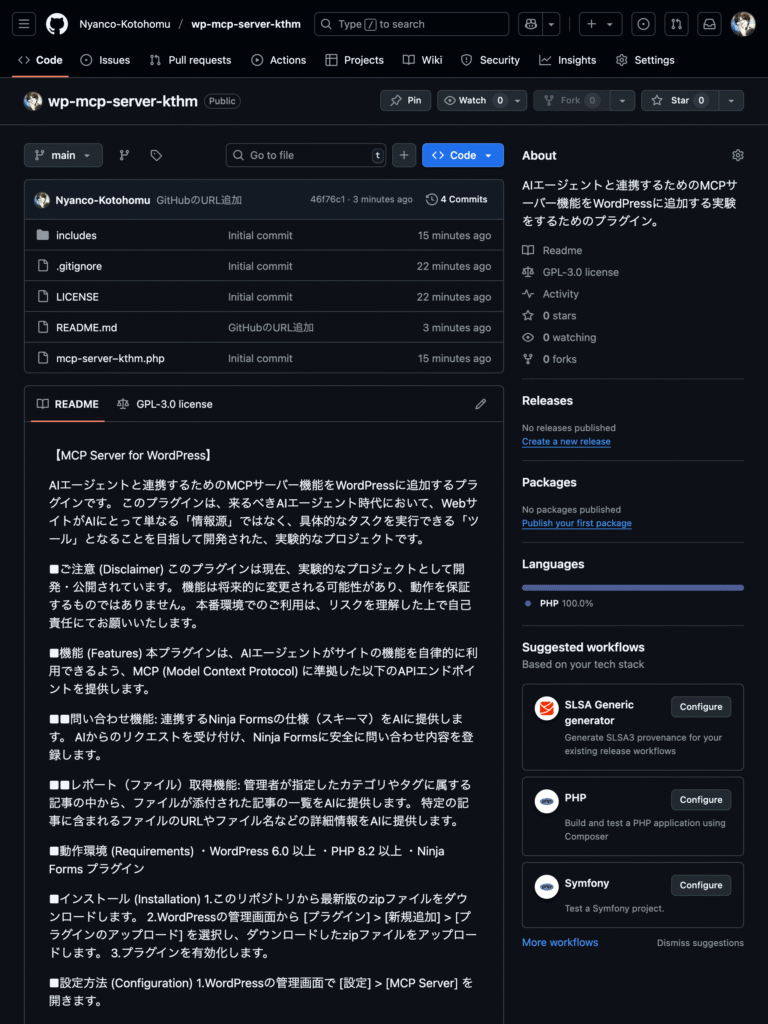Image resolution: width=768 pixels, height=1024 pixels.
Task: Switch to the Issues tab
Action: 105,60
